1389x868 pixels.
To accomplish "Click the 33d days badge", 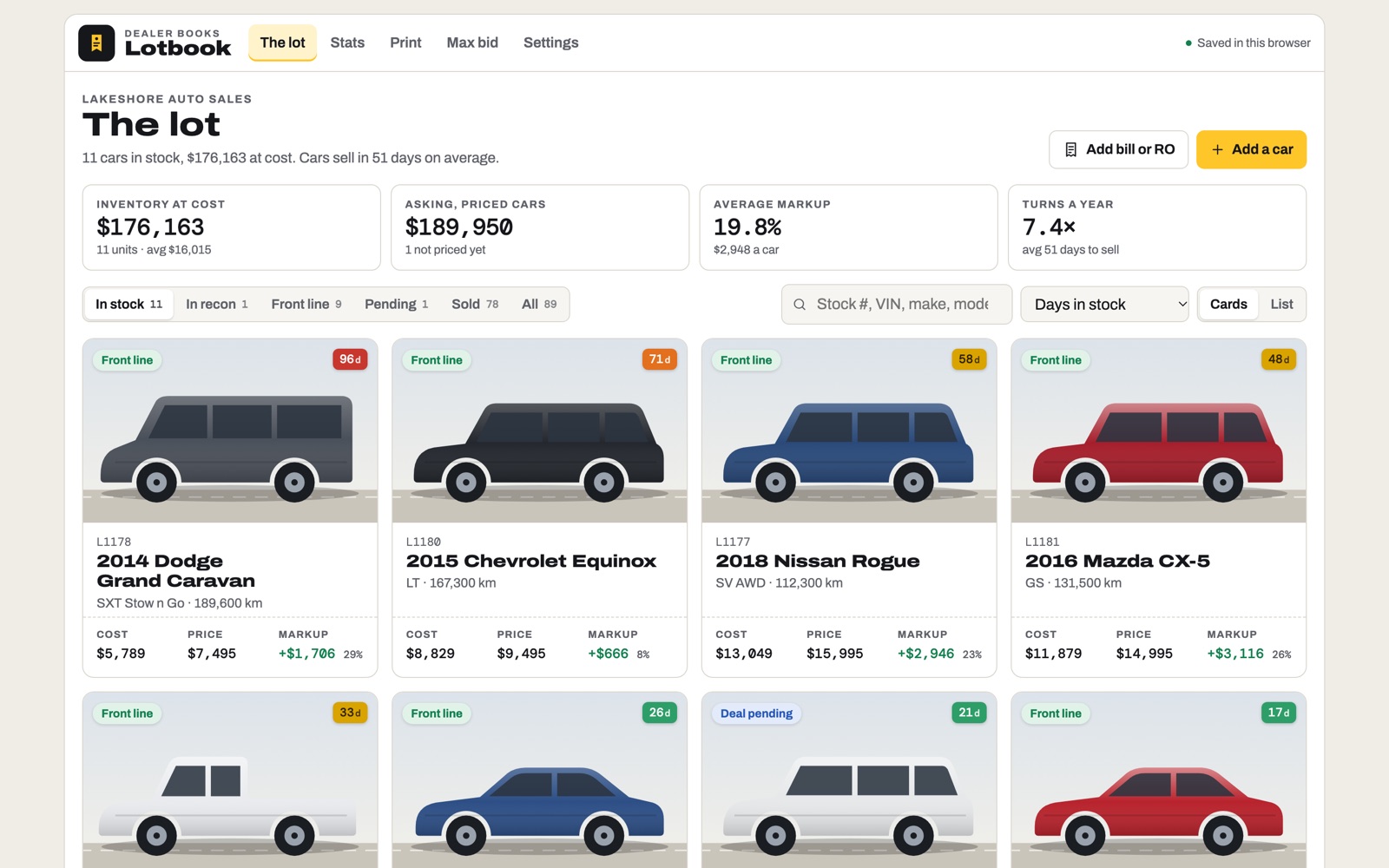I will [350, 713].
